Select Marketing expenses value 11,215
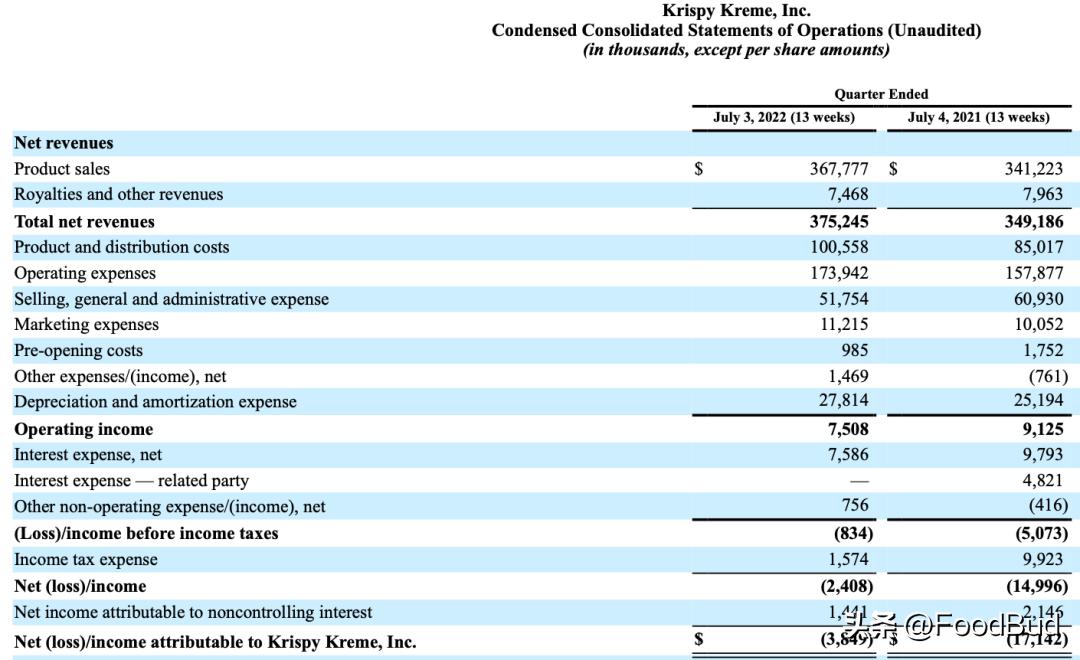Image resolution: width=1080 pixels, height=660 pixels. point(844,324)
